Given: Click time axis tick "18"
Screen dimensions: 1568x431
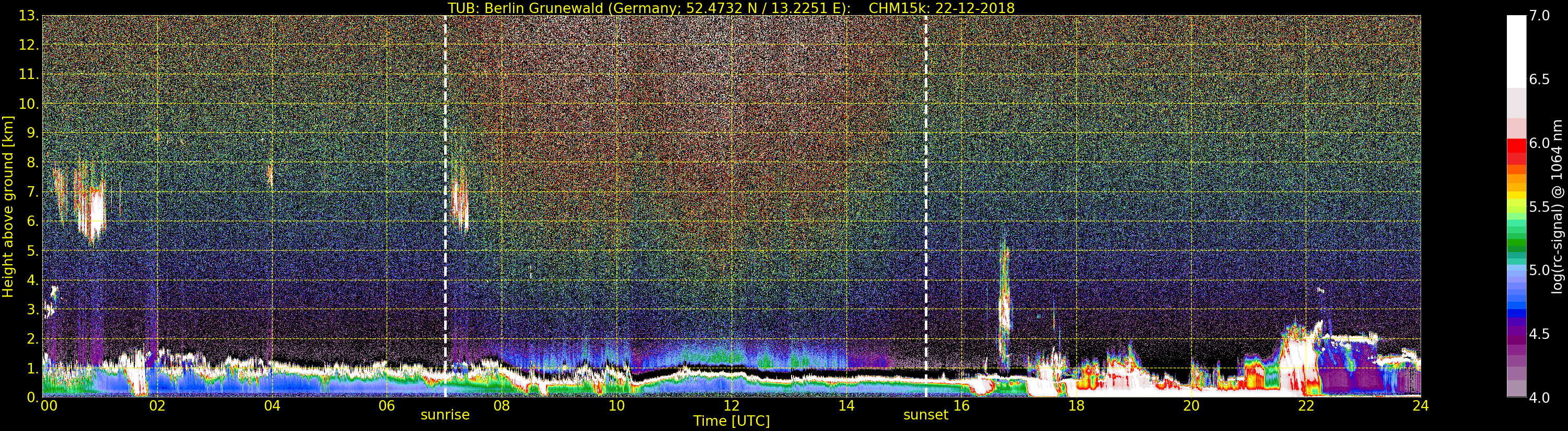Looking at the screenshot, I should pyautogui.click(x=1076, y=405).
